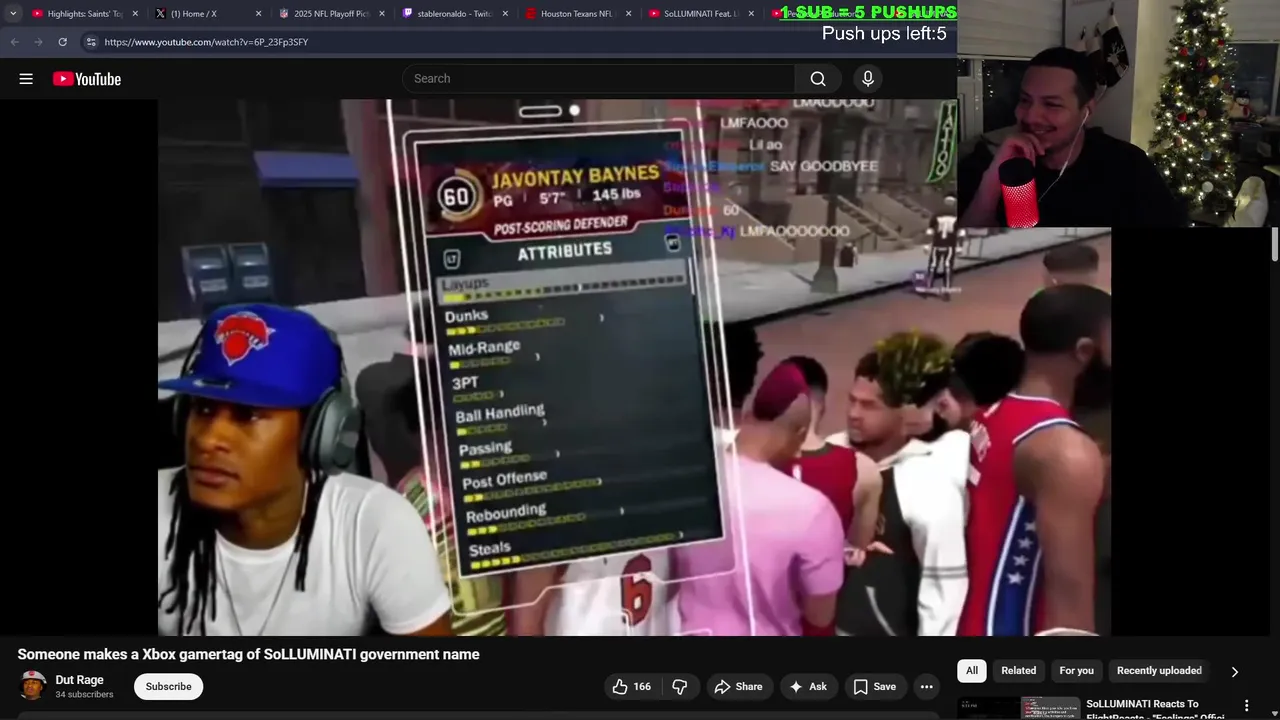The height and width of the screenshot is (720, 1280).
Task: Focus the YouTube search box
Action: pyautogui.click(x=599, y=79)
